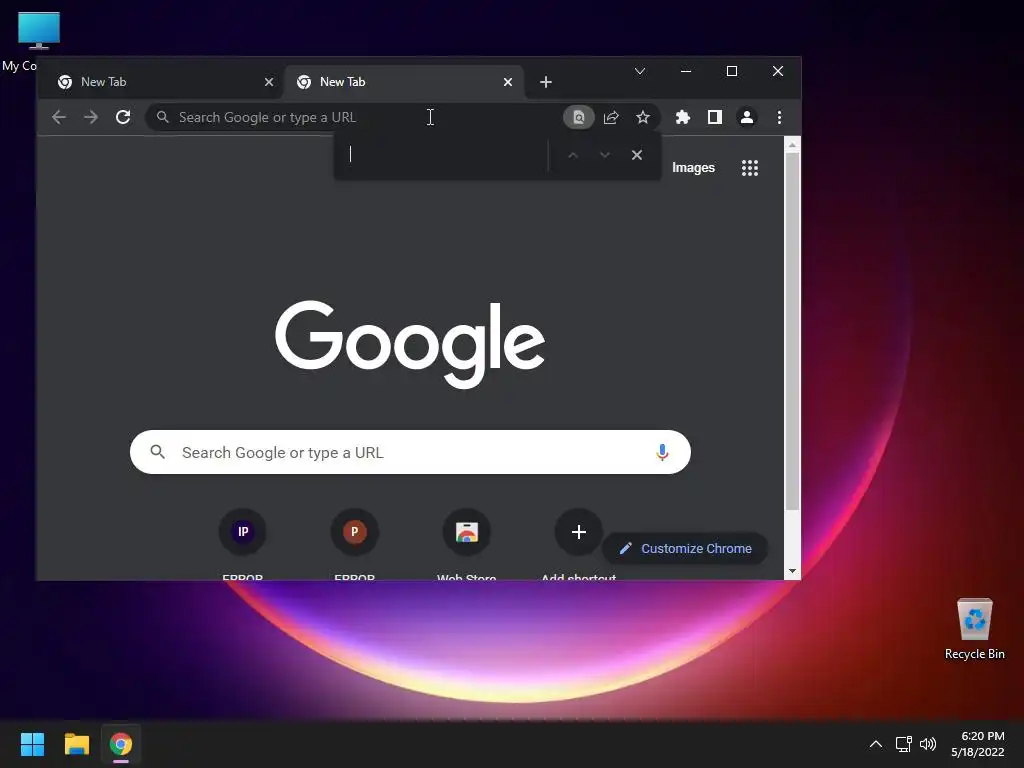Open the Web Store shortcut

click(x=466, y=532)
